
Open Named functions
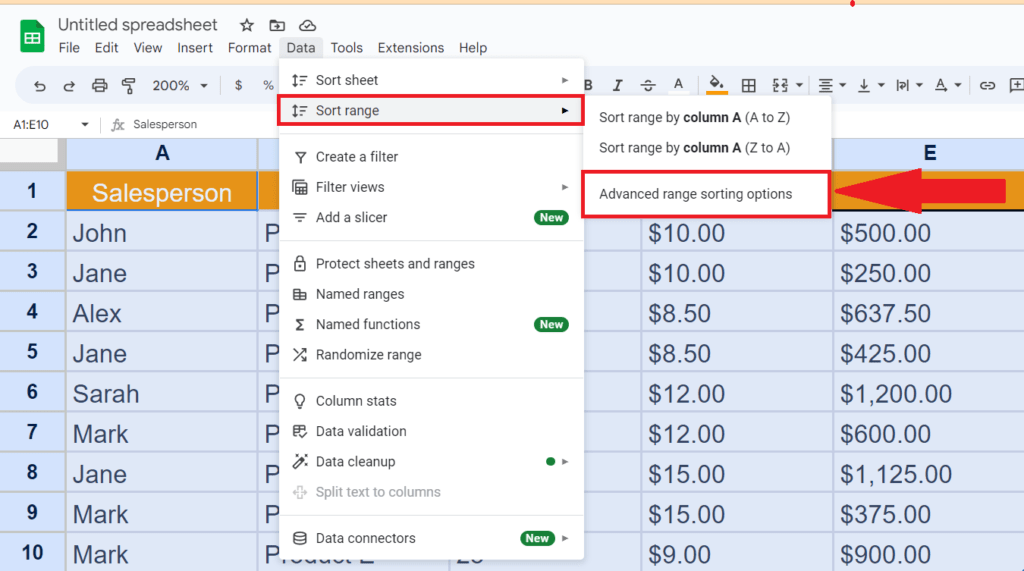click(431, 325)
